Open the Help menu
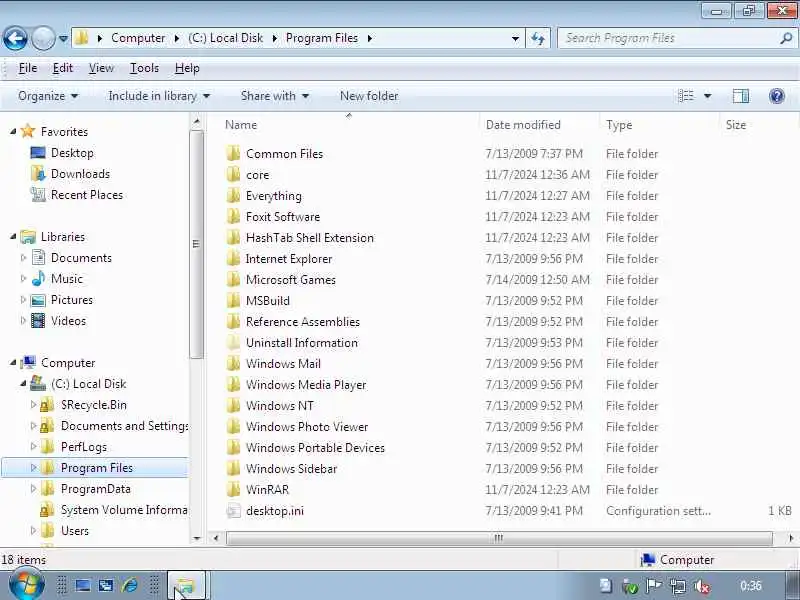The height and width of the screenshot is (600, 800). tap(187, 68)
